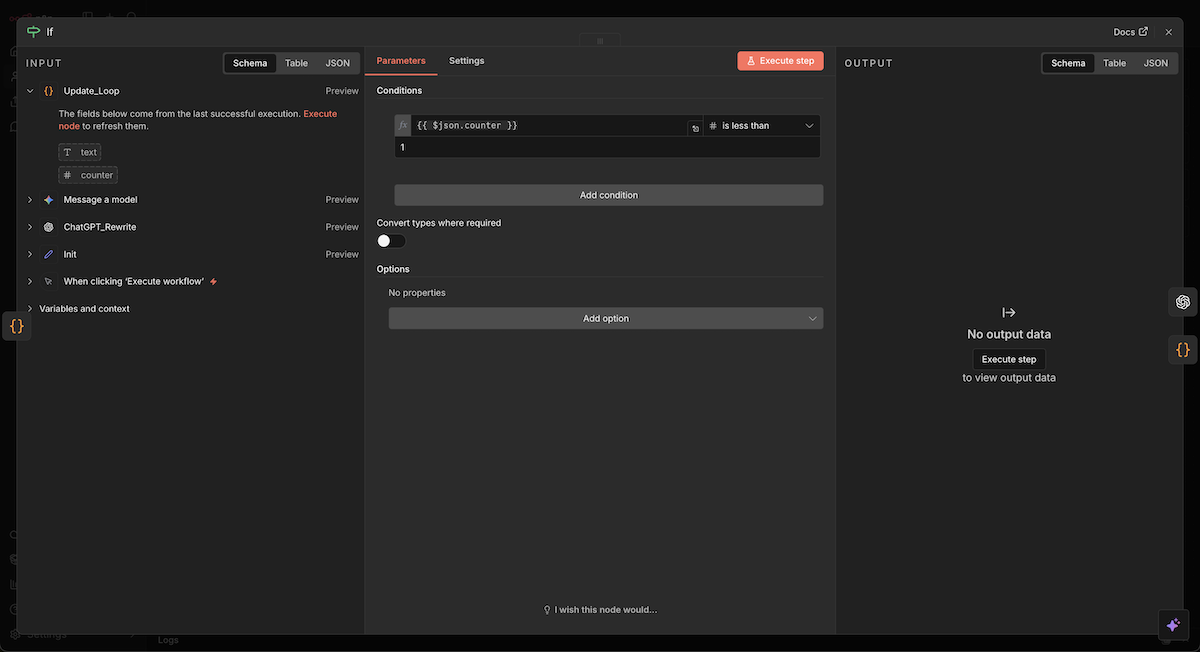1200x652 pixels.
Task: Click the fx expression icon in condition
Action: coord(403,126)
